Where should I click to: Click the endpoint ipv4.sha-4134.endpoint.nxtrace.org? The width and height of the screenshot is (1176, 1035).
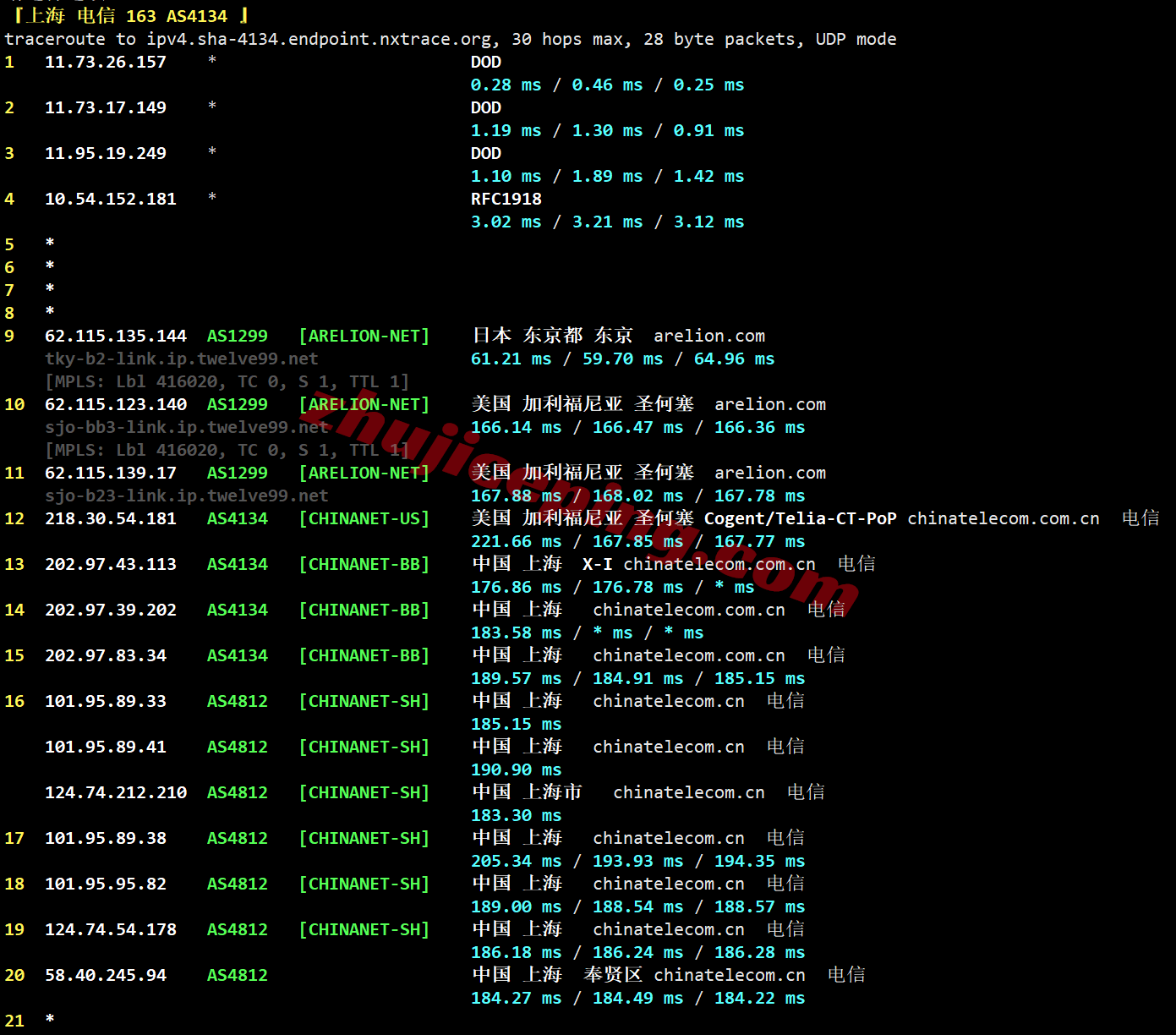coord(319,39)
